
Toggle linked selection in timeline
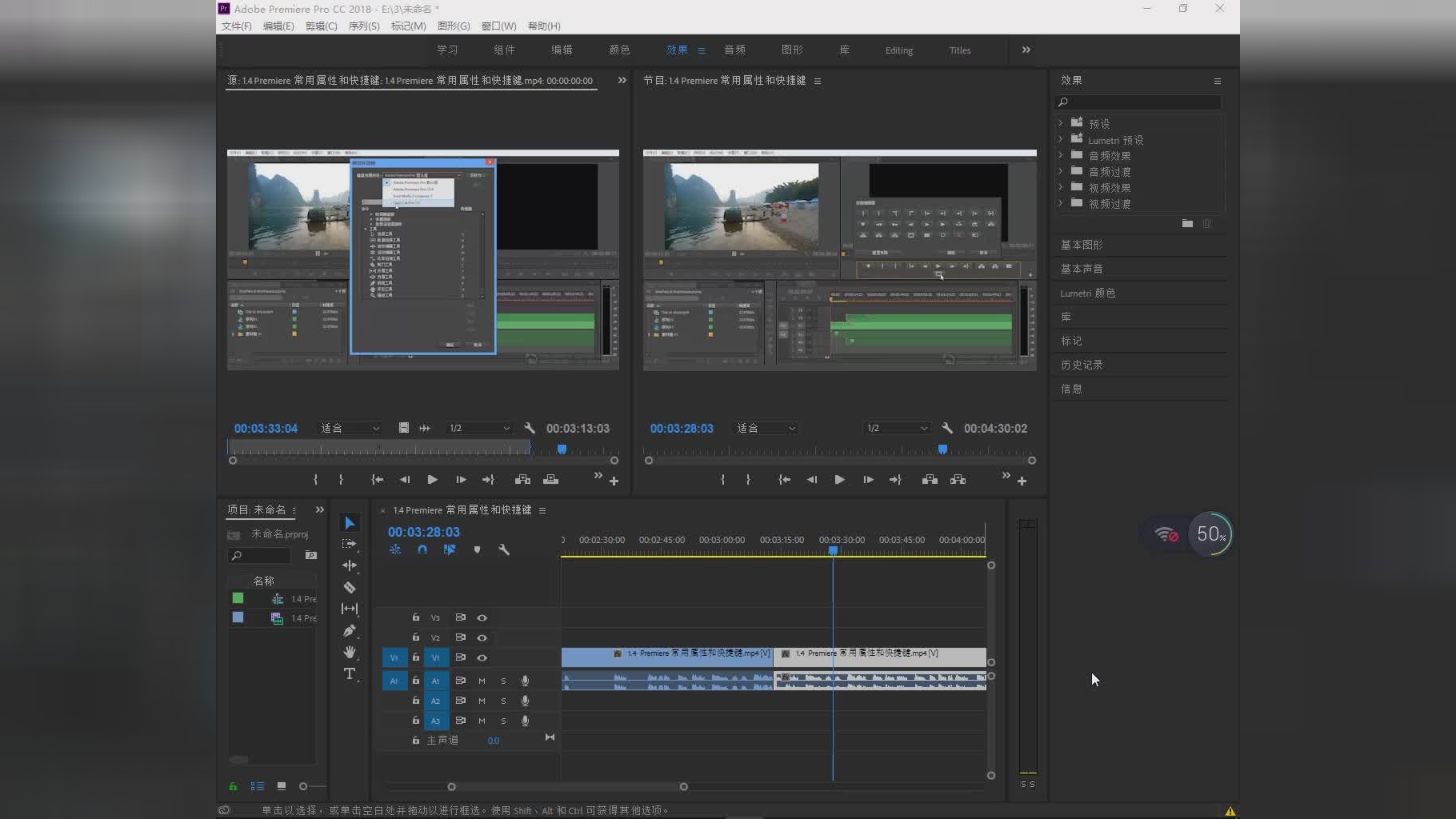450,549
